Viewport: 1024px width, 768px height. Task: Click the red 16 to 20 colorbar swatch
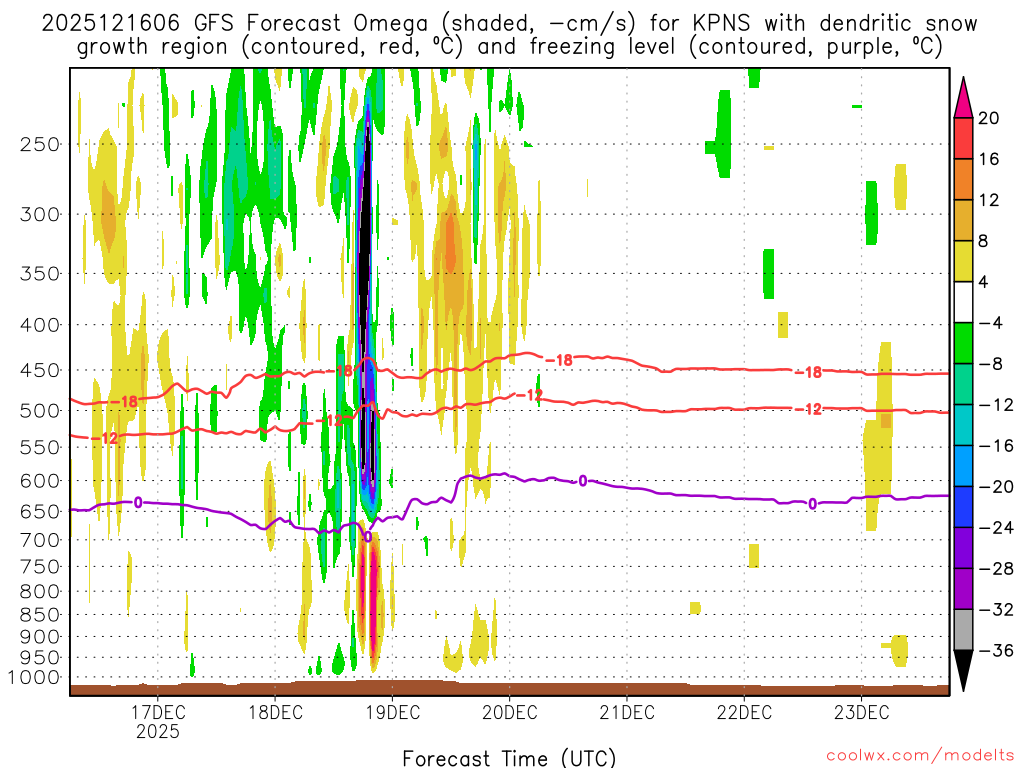[963, 138]
